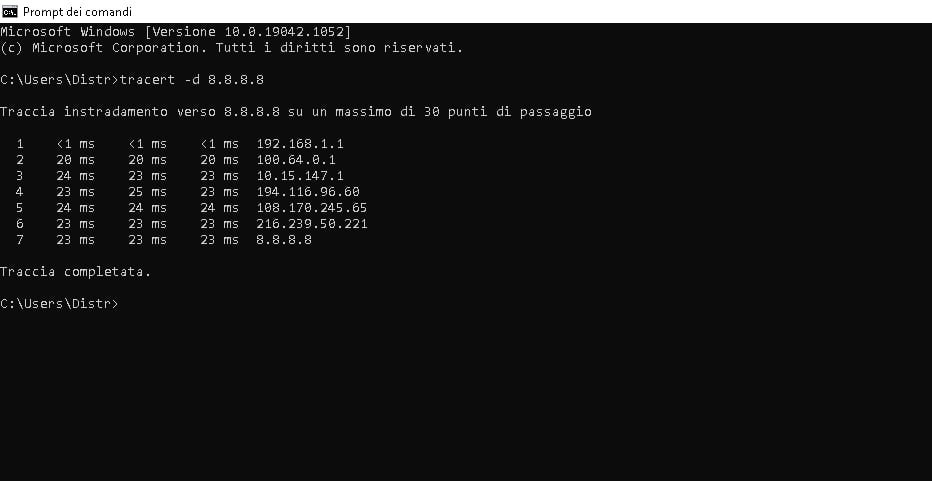The height and width of the screenshot is (481, 932).
Task: Click the hop address 100.64.0.1
Action: pyautogui.click(x=296, y=160)
